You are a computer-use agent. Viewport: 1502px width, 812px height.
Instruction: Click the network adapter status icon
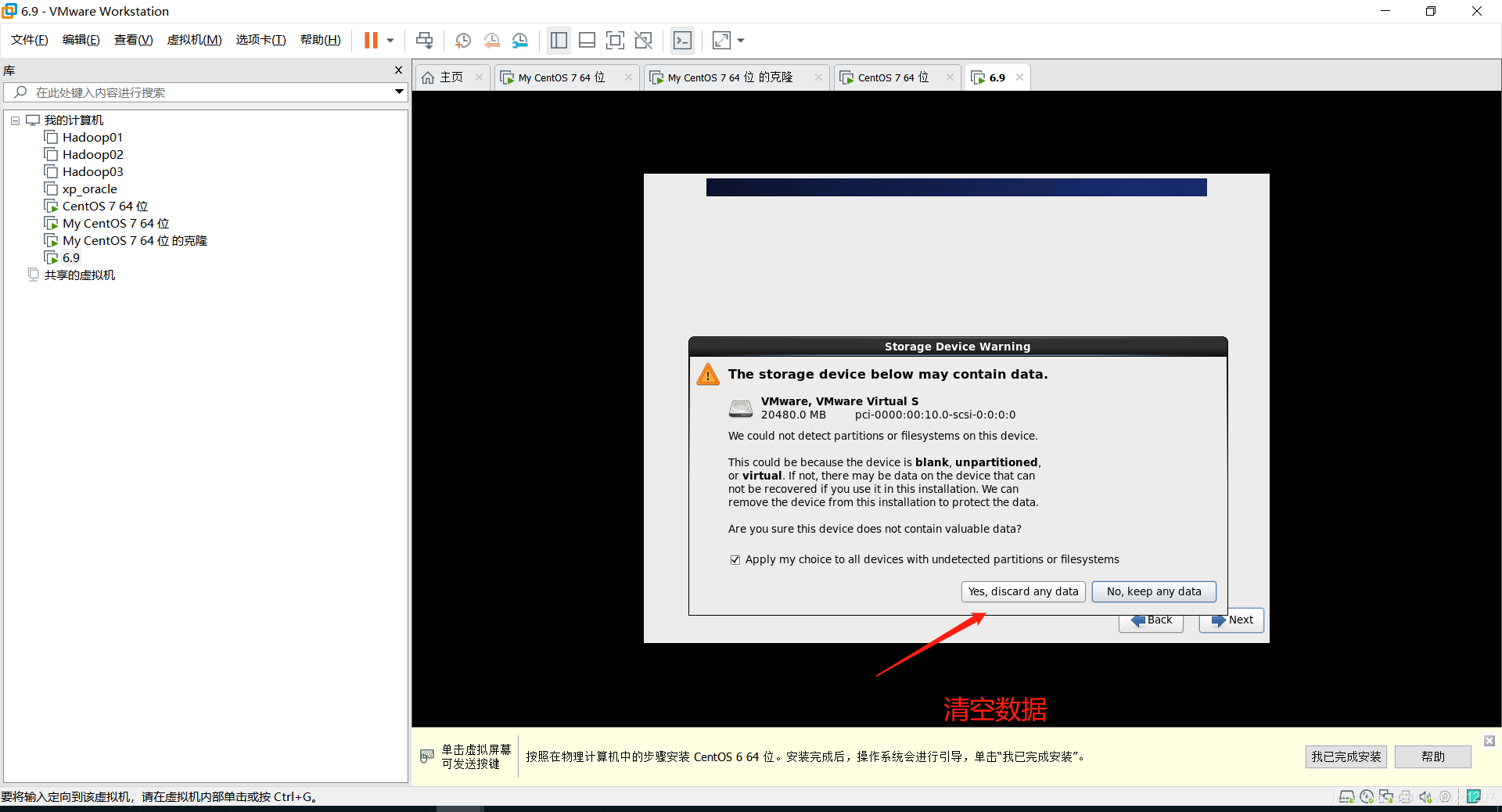point(1386,797)
